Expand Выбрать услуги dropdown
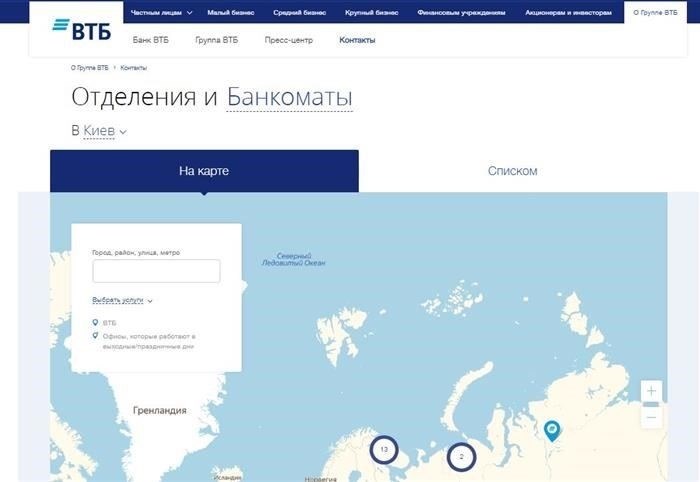Image resolution: width=700 pixels, height=482 pixels. (122, 300)
